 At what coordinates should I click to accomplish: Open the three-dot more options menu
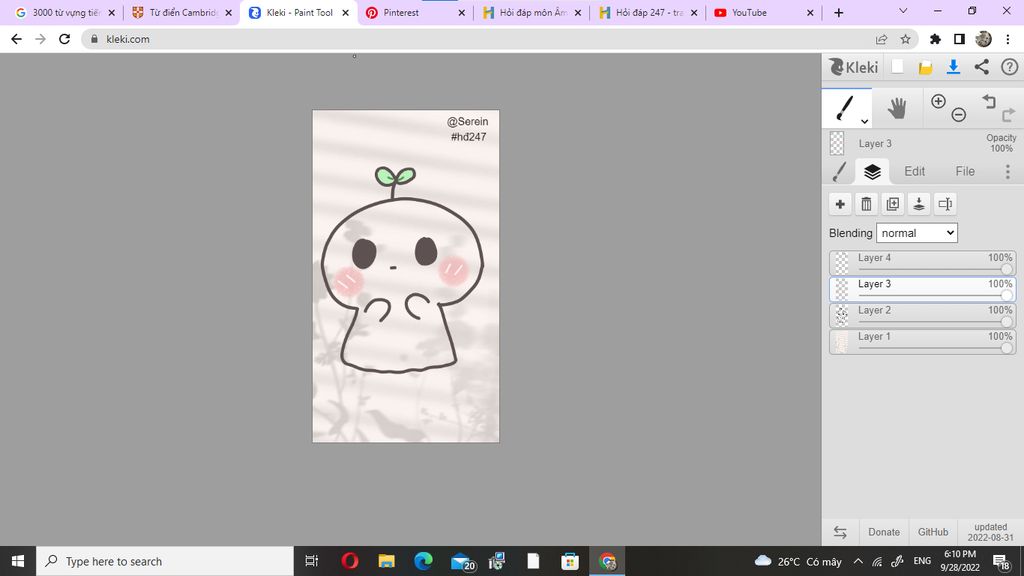[x=1007, y=172]
